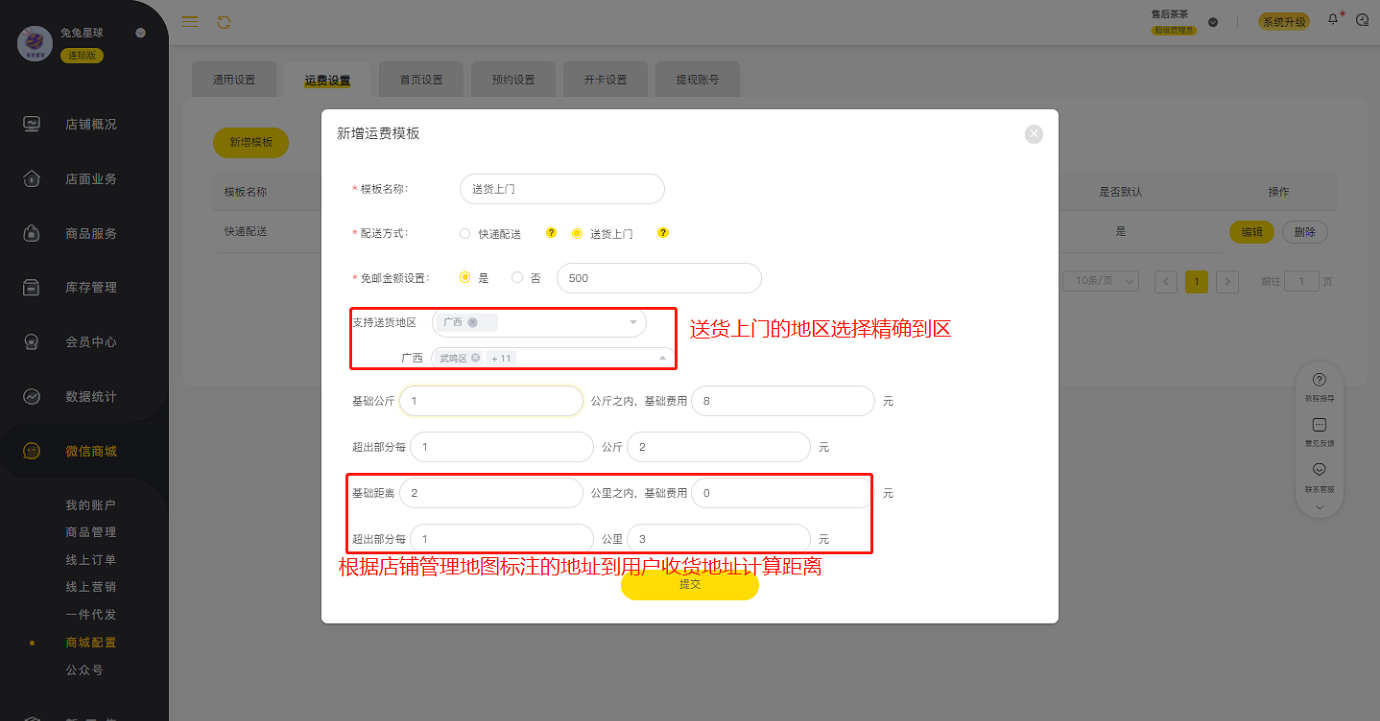
Task: Select 送货上门 delivery method radio
Action: pos(576,234)
